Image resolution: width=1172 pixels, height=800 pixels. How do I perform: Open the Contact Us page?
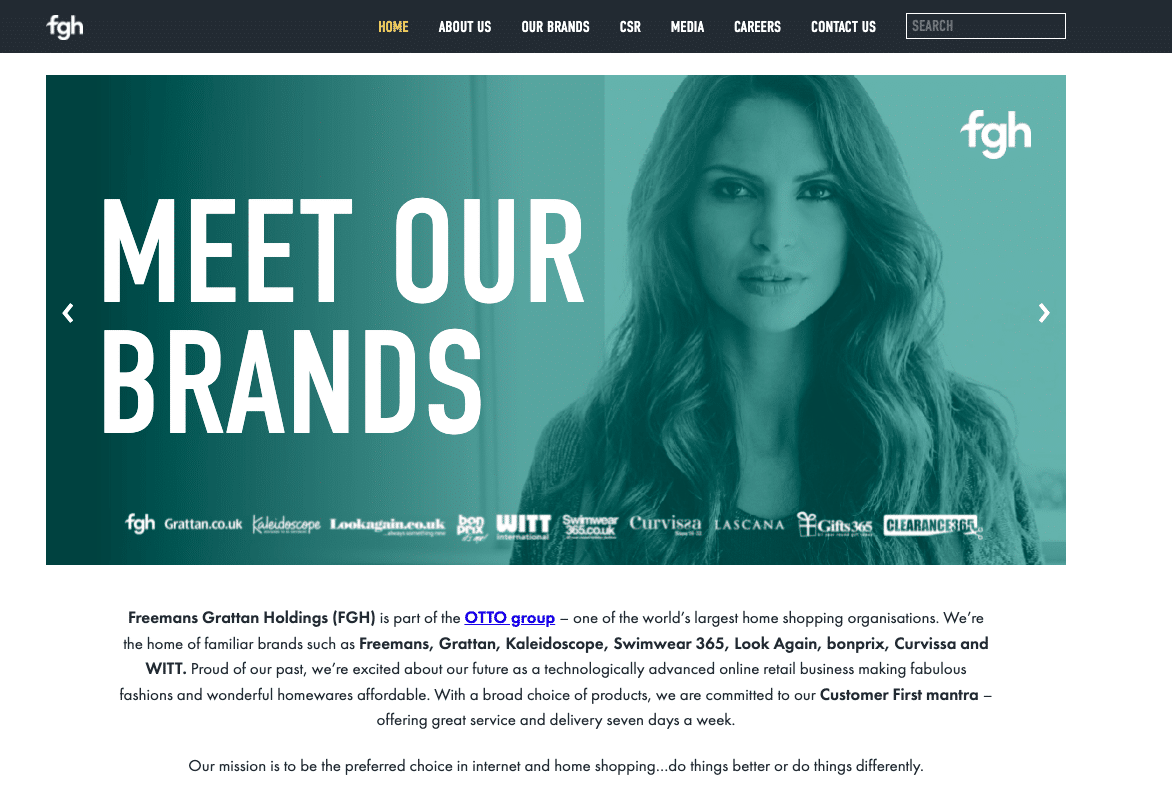click(x=843, y=27)
